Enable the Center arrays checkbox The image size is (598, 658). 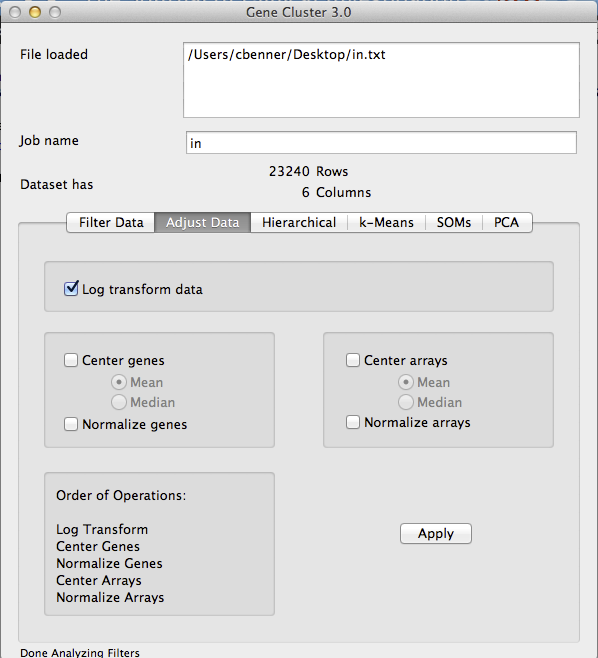click(x=353, y=360)
